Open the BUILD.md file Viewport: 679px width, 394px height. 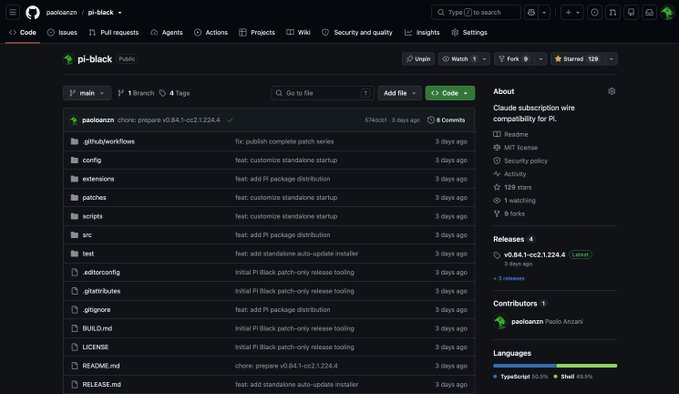click(x=97, y=329)
